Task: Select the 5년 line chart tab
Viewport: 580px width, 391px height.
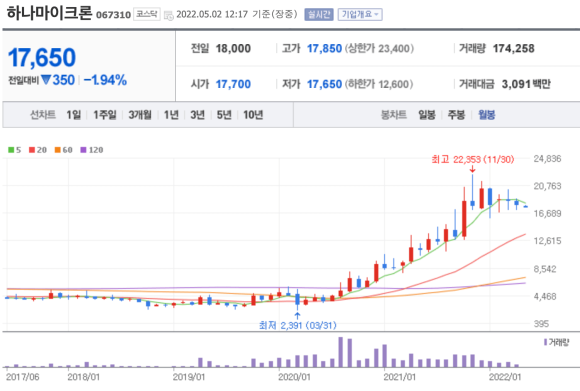Action: click(x=224, y=115)
